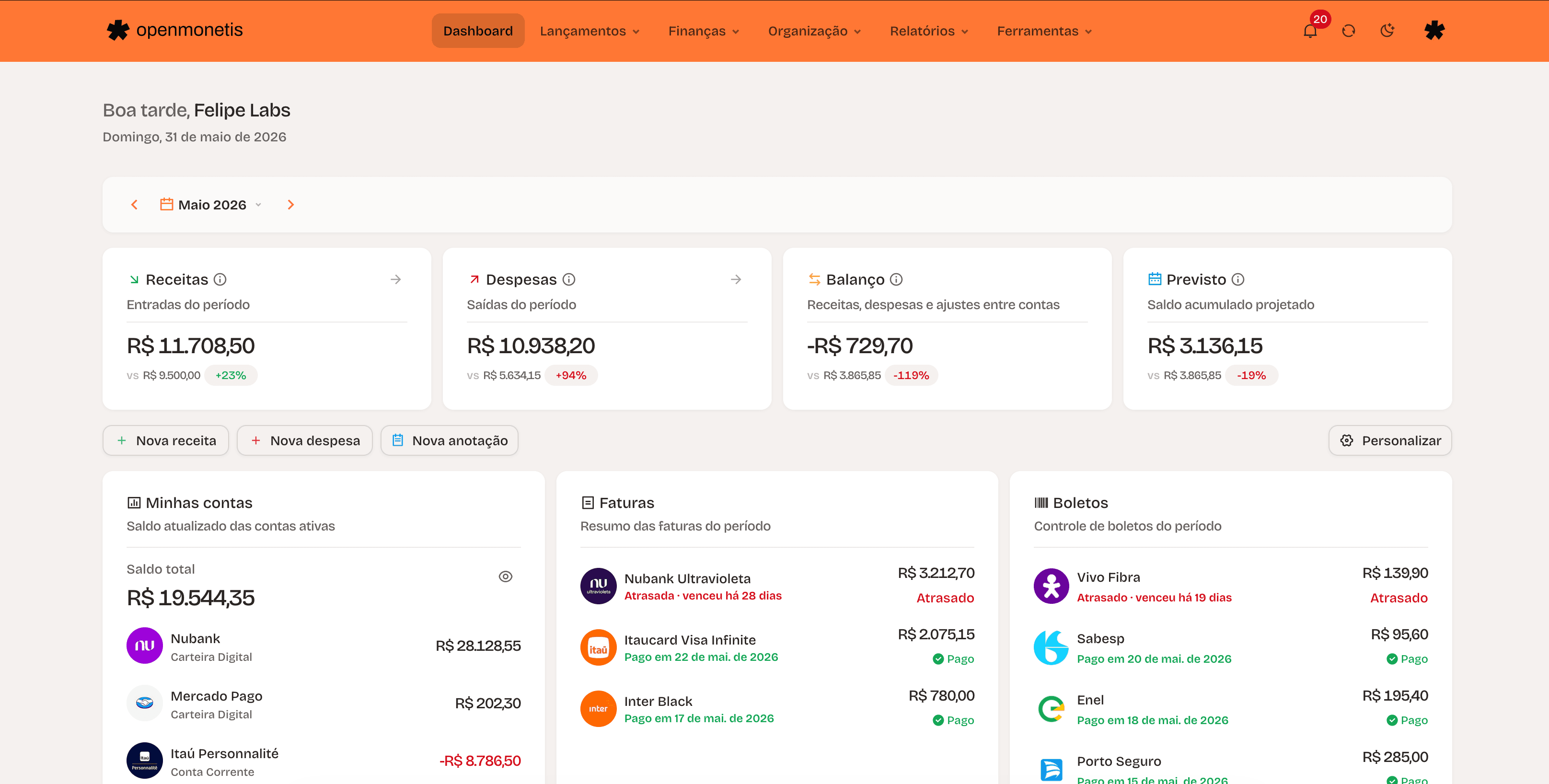Viewport: 1549px width, 784px height.
Task: Click the Vivo Fibra Atrasado status
Action: (1399, 597)
